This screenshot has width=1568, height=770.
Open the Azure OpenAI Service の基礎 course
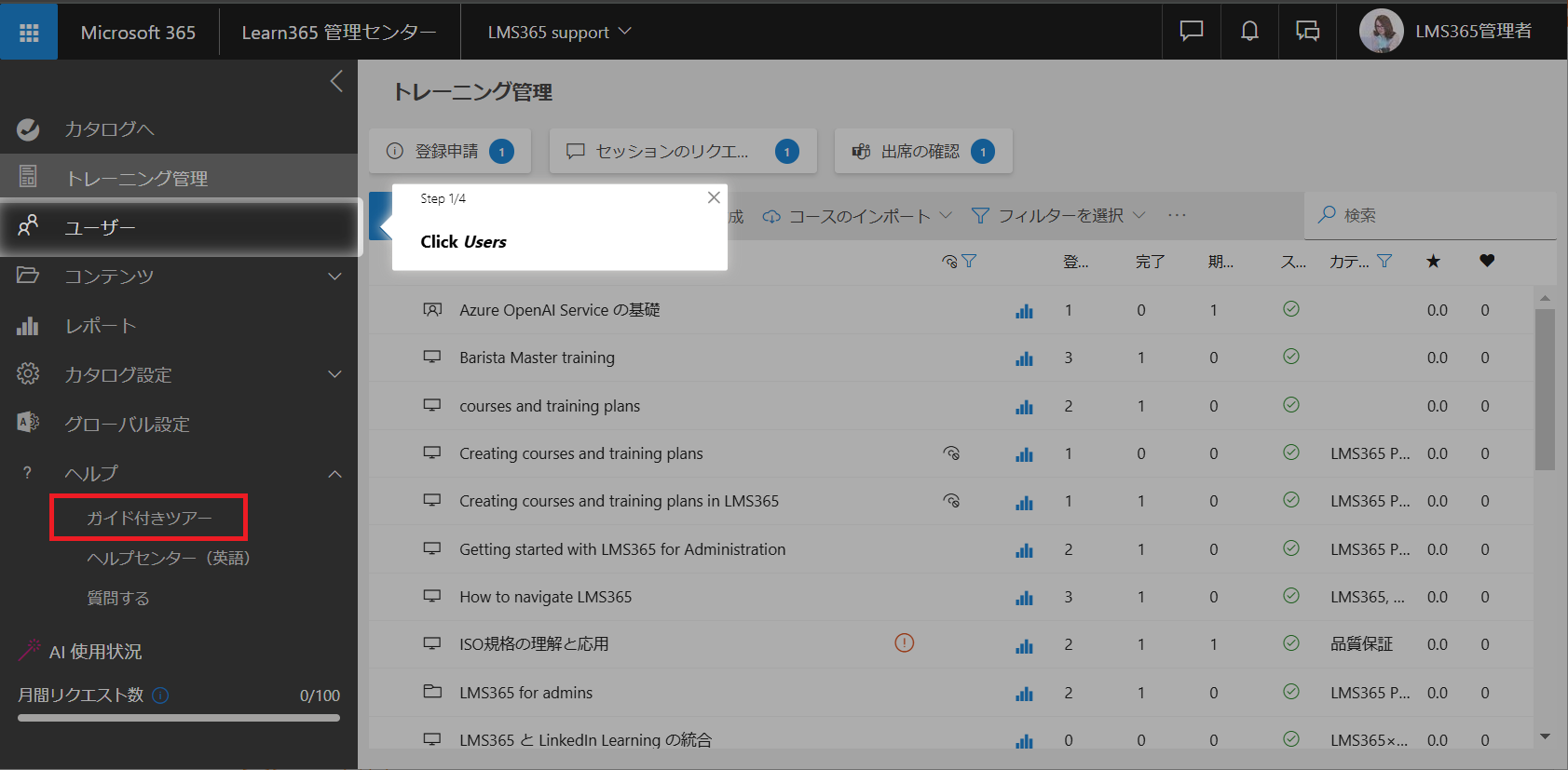(x=559, y=310)
